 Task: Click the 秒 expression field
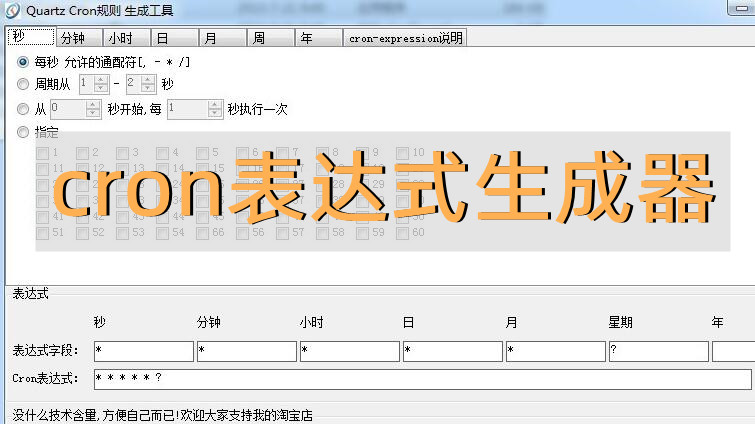[x=144, y=351]
